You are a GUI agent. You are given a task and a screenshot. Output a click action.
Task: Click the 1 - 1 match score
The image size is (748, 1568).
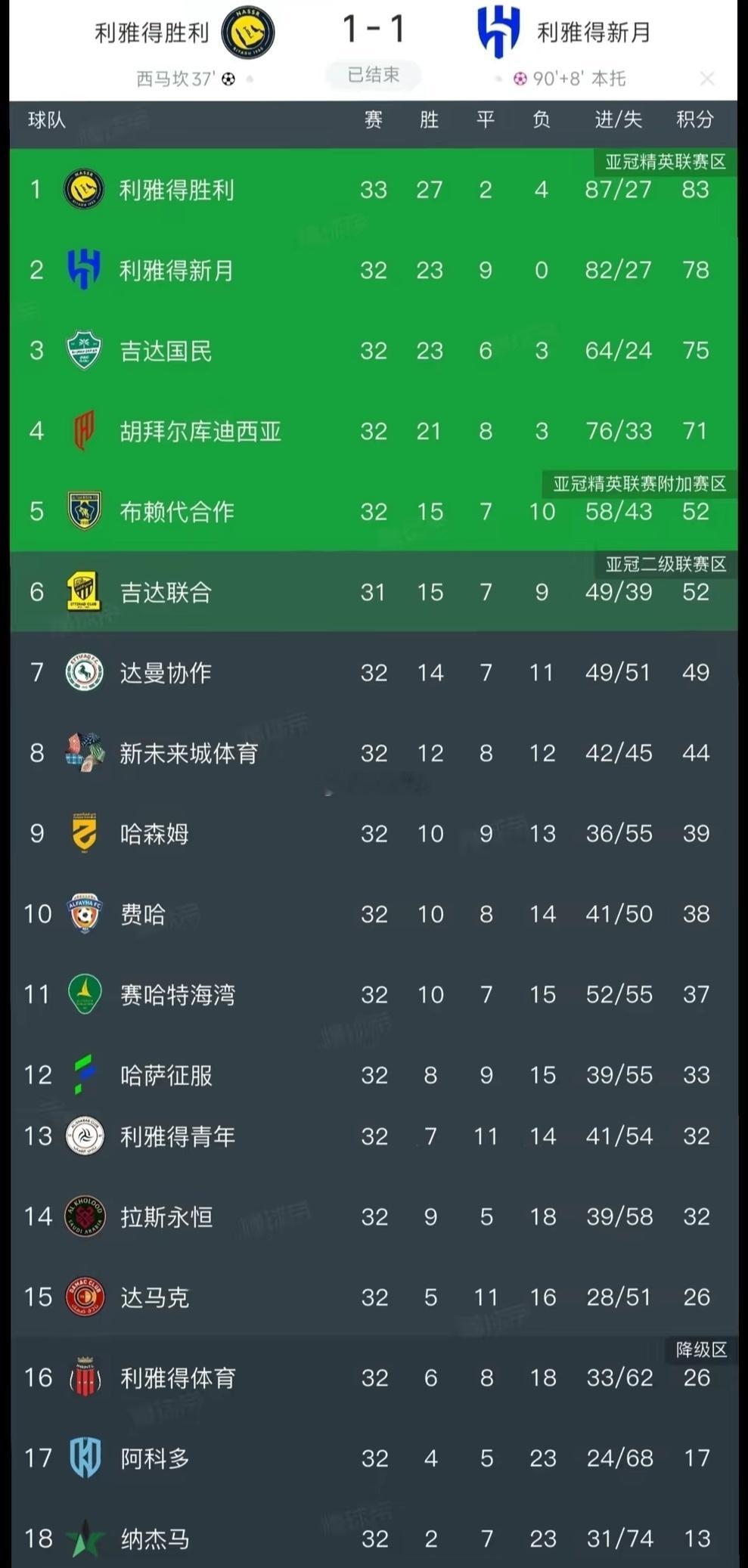click(x=374, y=29)
